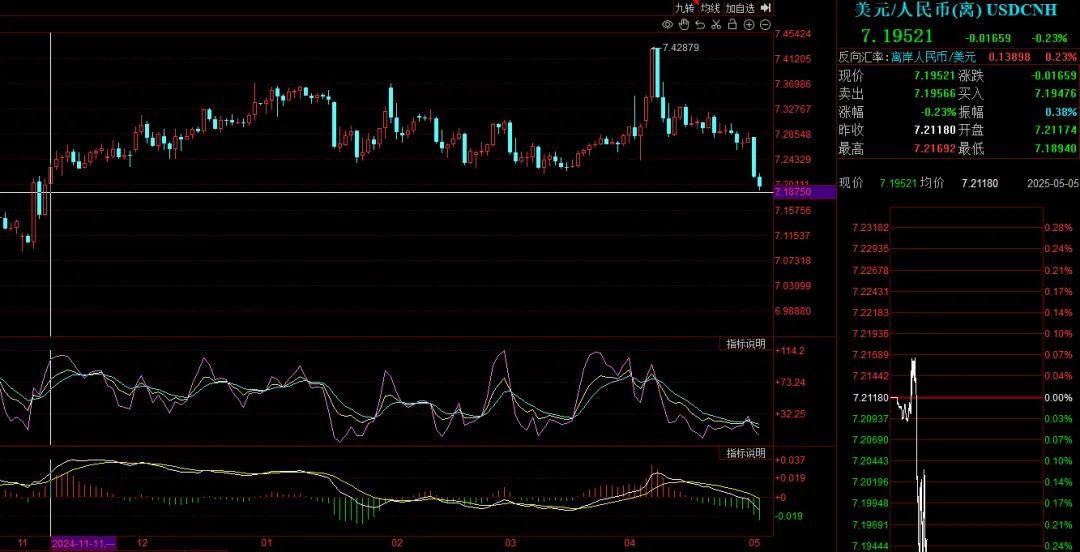Viewport: 1080px width, 552px height.
Task: Open 指标说明 for the KDJ panel
Action: pos(745,344)
